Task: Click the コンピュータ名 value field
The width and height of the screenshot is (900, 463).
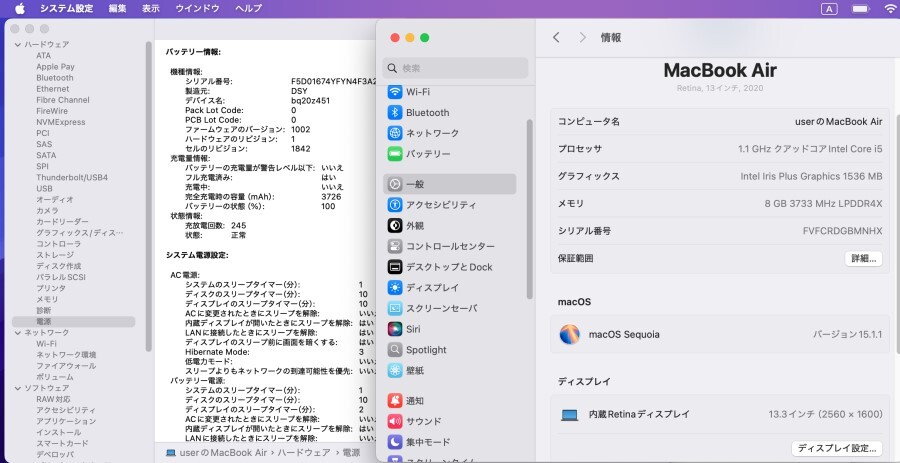Action: (x=839, y=122)
